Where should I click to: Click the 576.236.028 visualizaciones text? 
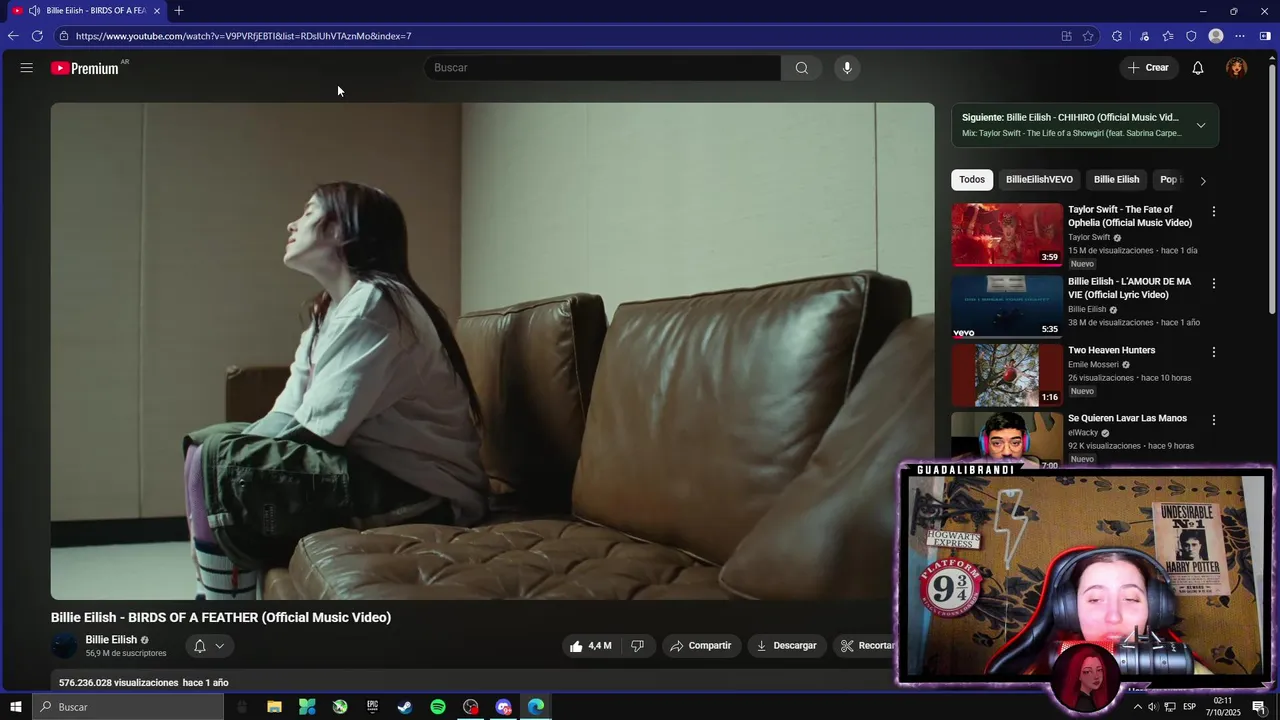click(x=118, y=683)
